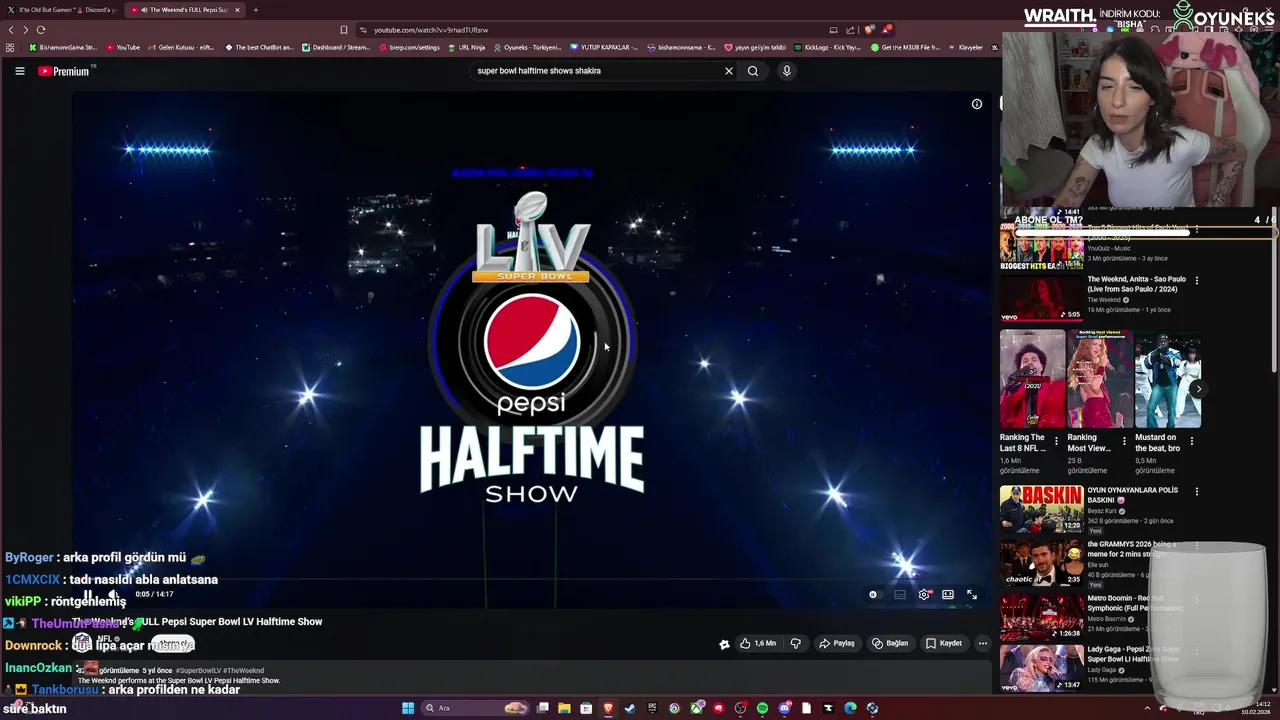
Task: Open The Weeknd, Anitta Sao Paulo video thumbnail
Action: (x=1041, y=299)
